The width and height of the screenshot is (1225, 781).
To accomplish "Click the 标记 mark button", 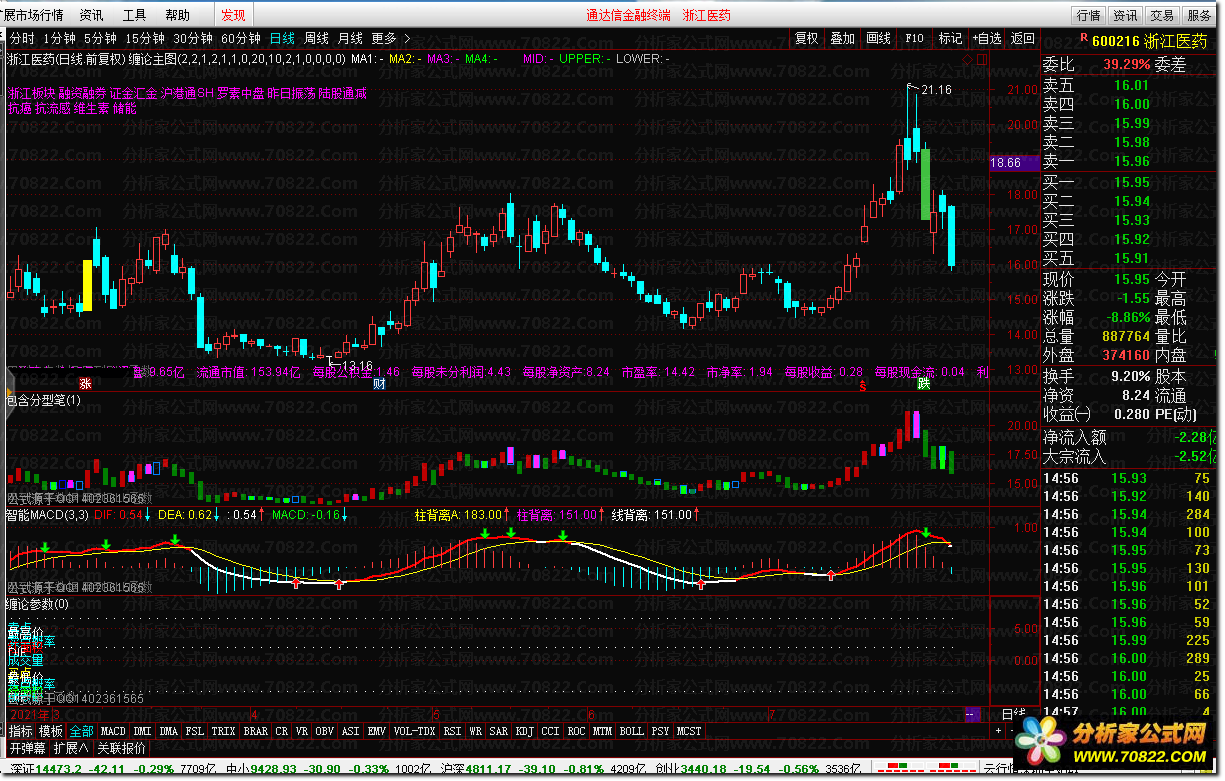I will coord(950,39).
